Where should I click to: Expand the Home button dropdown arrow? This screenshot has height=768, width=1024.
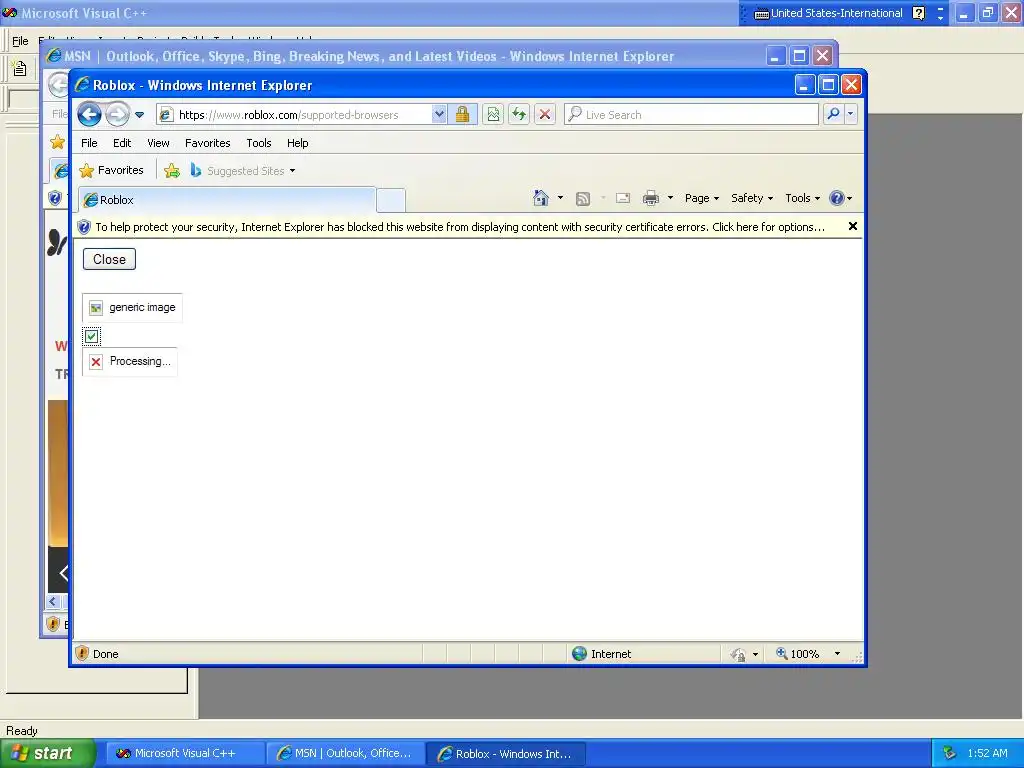click(x=560, y=198)
